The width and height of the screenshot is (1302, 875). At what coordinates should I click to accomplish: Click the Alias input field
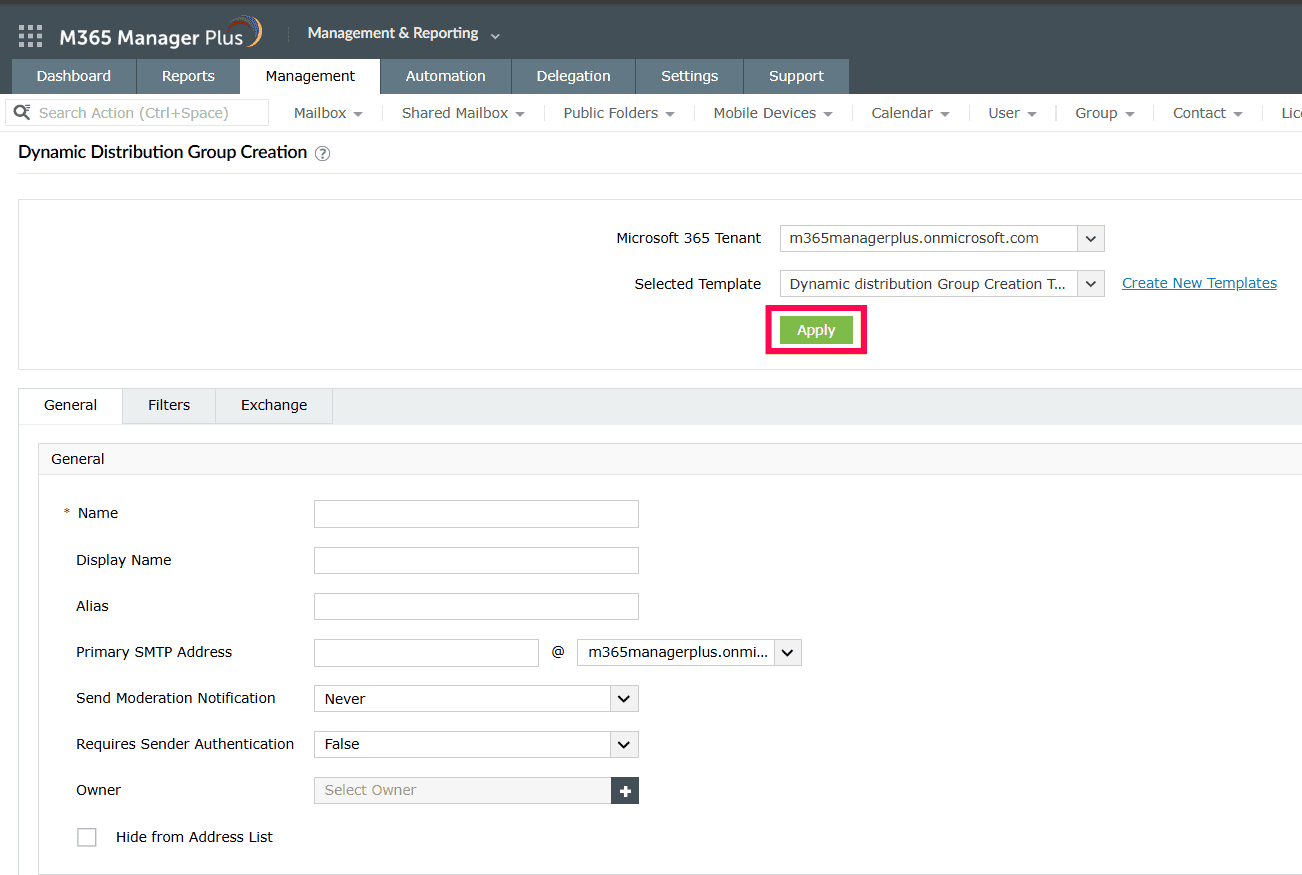tap(476, 606)
